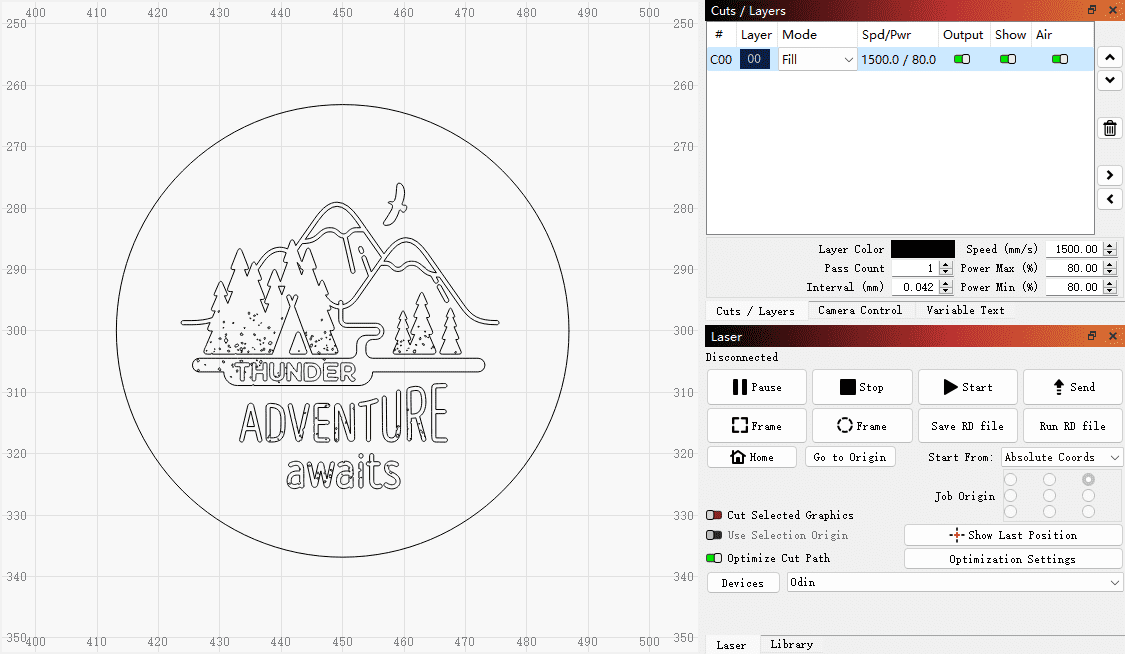Switch to the Laser tab
The image size is (1125, 654).
[x=731, y=645]
